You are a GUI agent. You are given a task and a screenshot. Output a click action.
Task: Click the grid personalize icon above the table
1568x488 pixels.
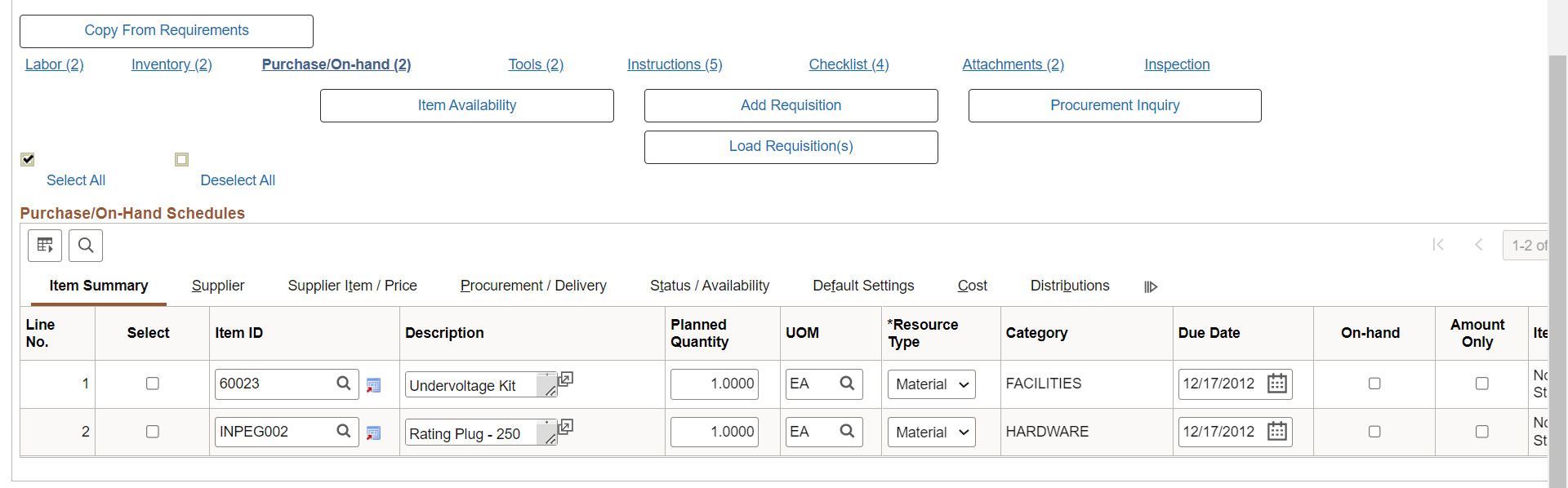(45, 246)
